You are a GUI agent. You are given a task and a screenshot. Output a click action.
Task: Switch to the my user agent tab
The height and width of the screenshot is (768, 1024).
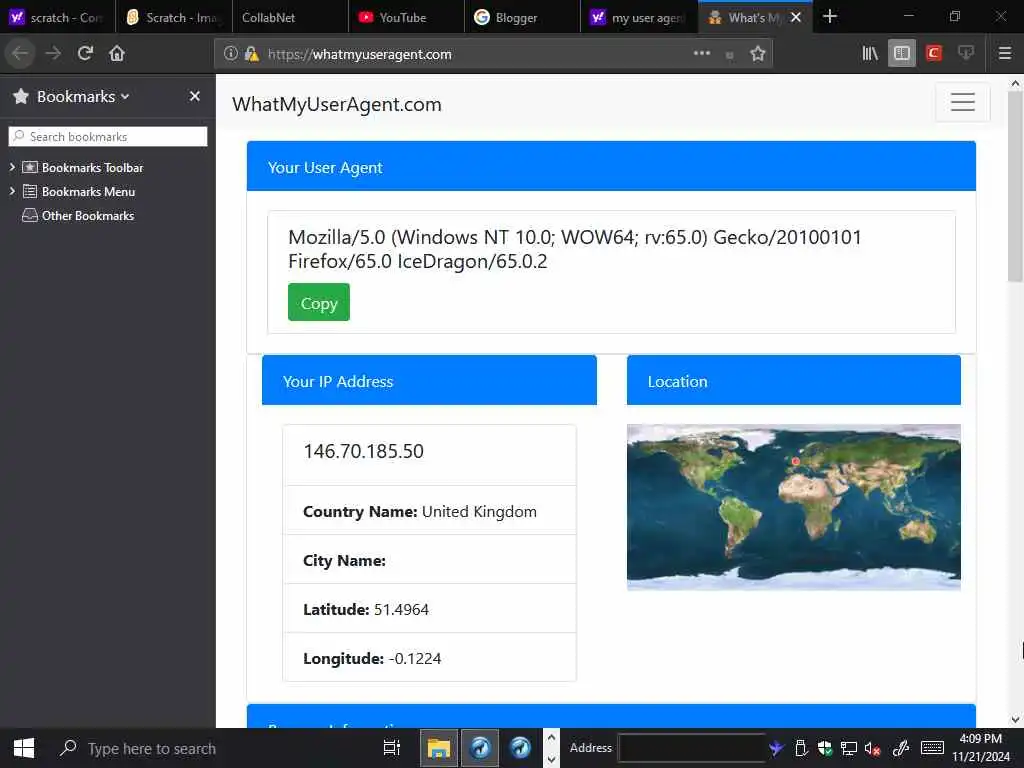click(639, 17)
